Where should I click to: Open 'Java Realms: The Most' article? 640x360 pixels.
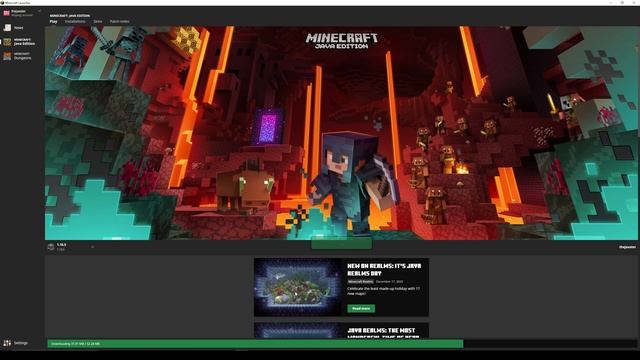[341, 330]
